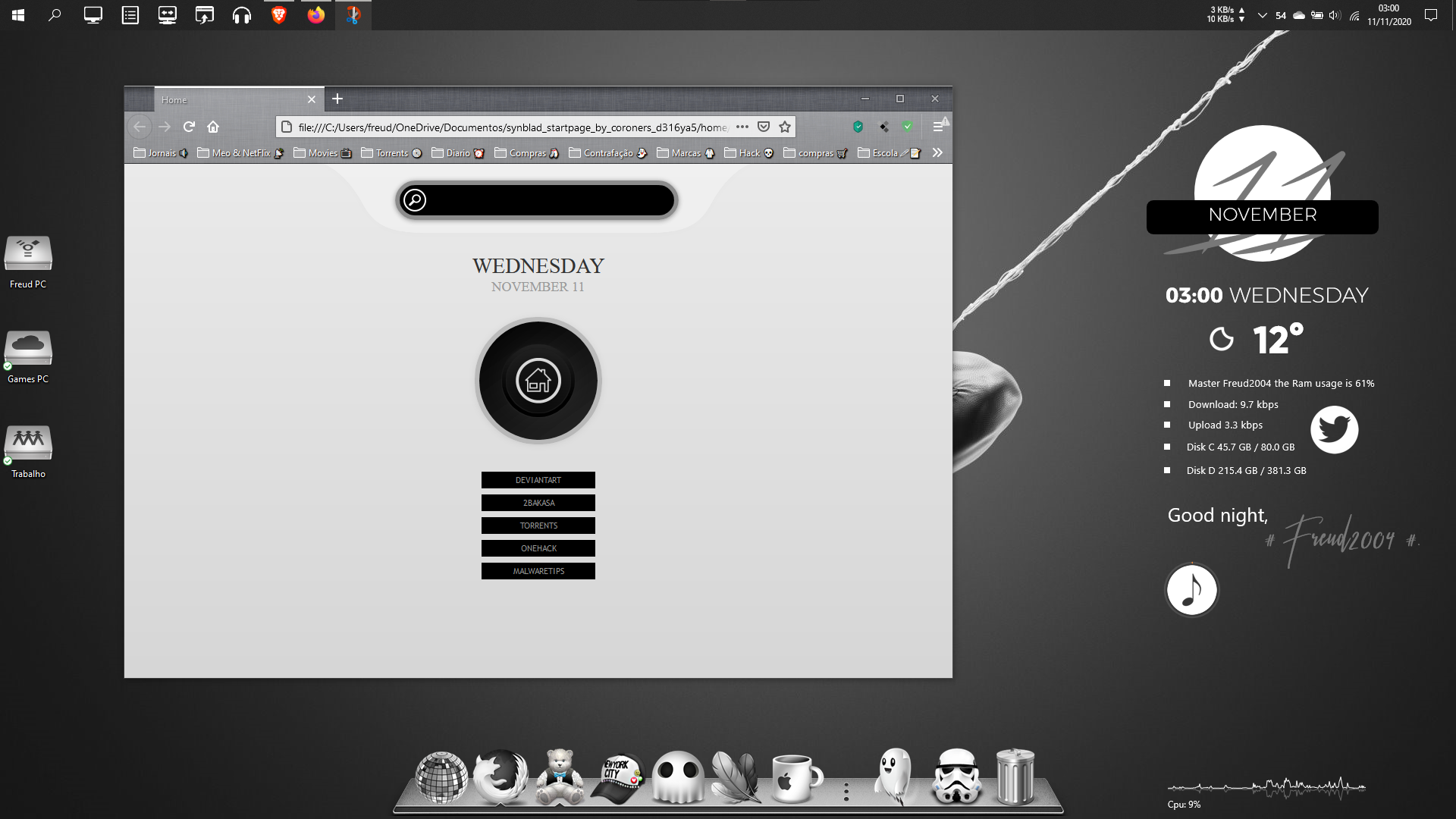Open the trash can in dock
The width and height of the screenshot is (1456, 819).
tap(1015, 777)
